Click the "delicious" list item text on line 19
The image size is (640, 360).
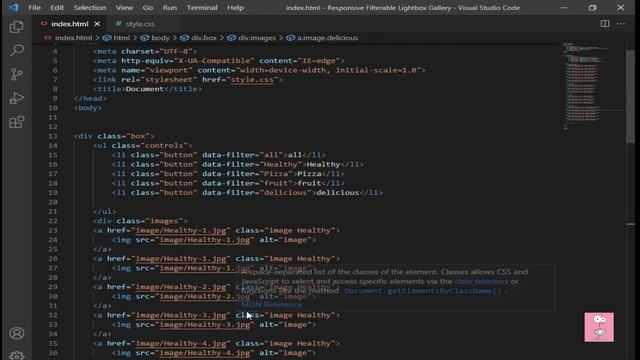coord(338,193)
